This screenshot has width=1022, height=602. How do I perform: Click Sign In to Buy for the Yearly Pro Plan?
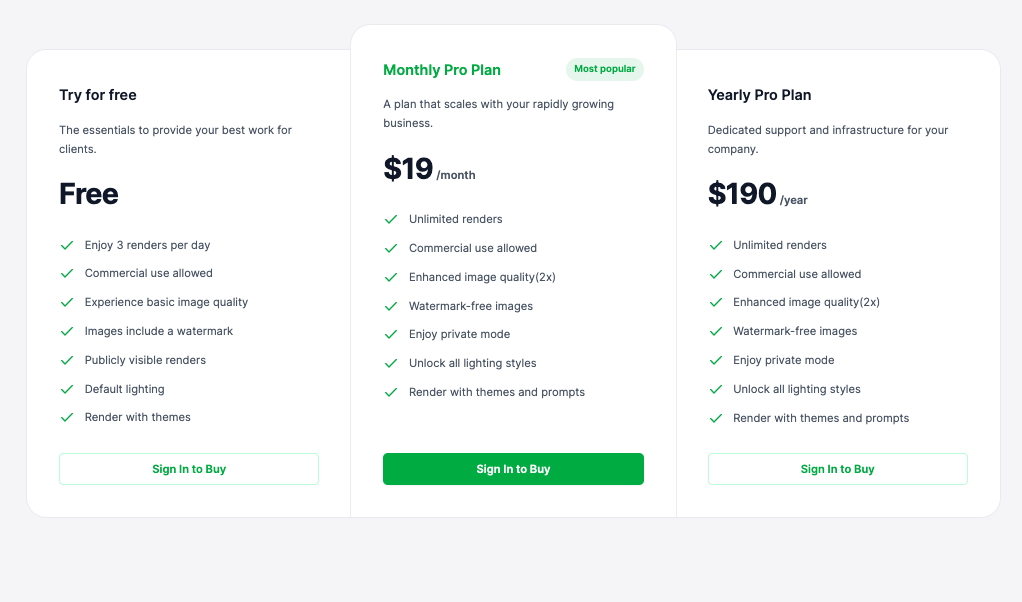837,469
